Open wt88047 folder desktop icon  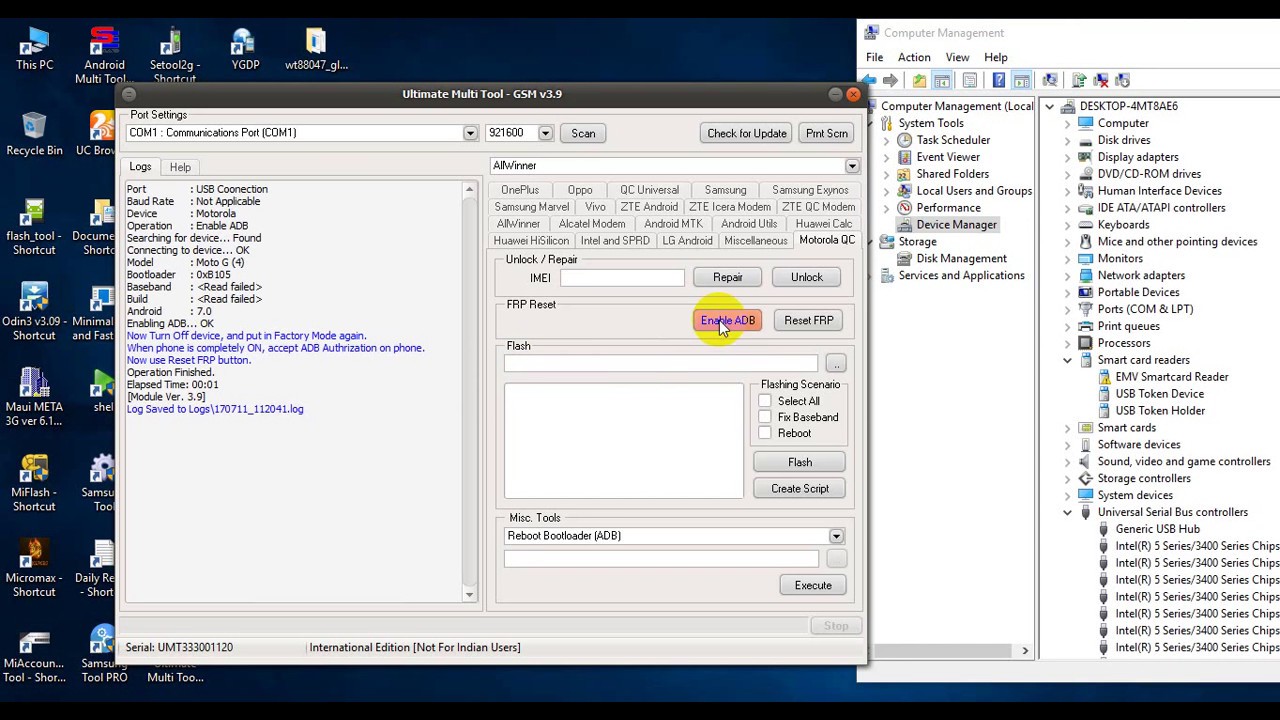(x=316, y=49)
